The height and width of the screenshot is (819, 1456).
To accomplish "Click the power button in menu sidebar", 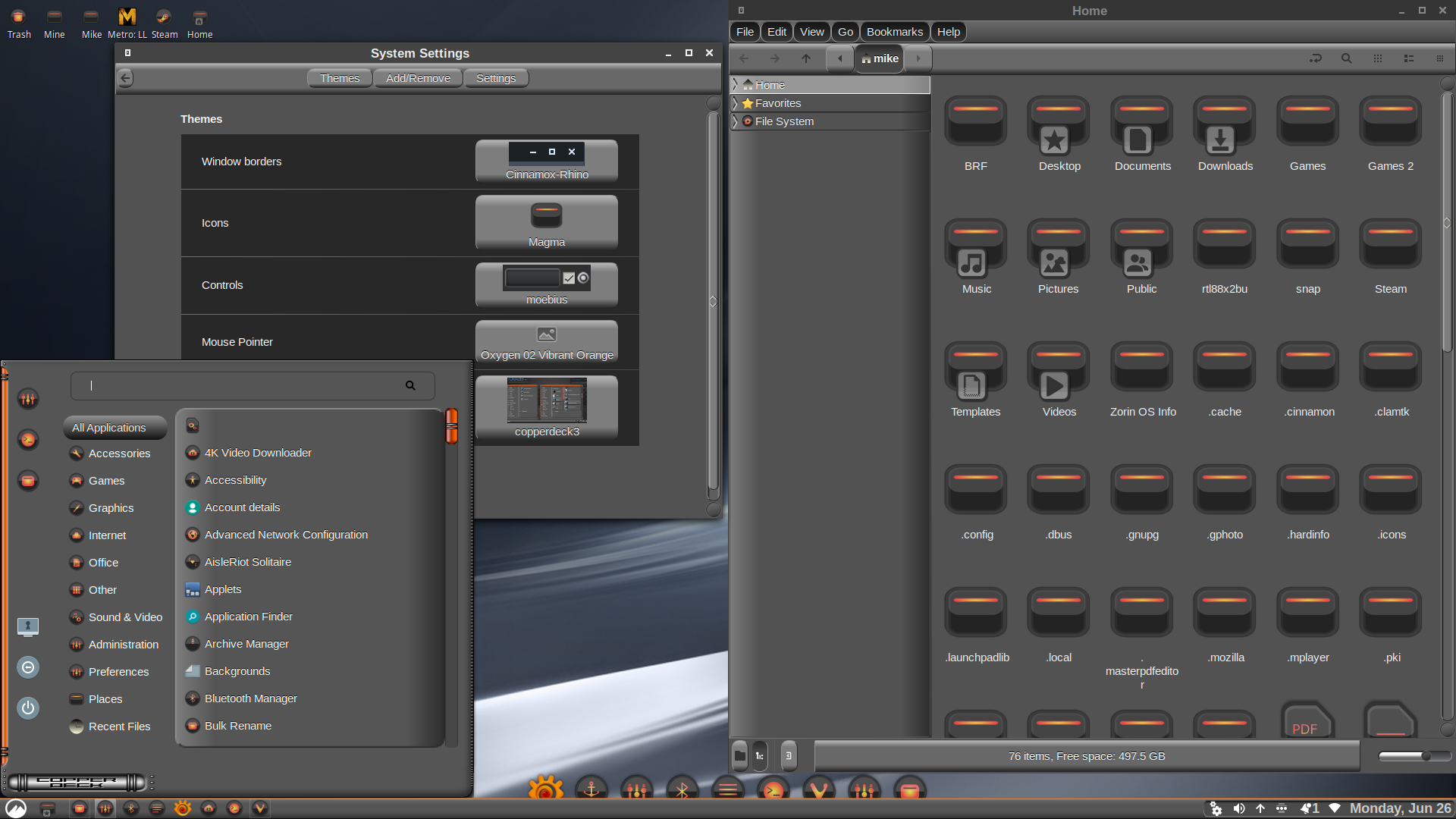I will pyautogui.click(x=28, y=708).
